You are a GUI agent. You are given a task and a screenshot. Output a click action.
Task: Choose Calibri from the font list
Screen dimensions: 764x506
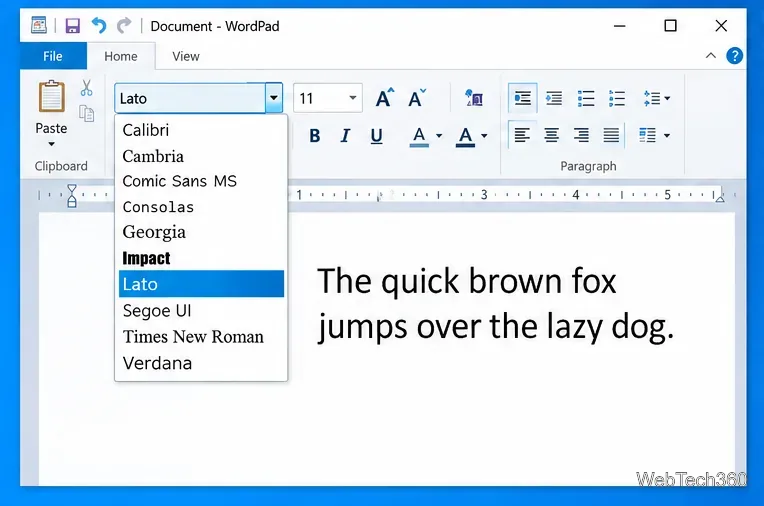point(201,130)
